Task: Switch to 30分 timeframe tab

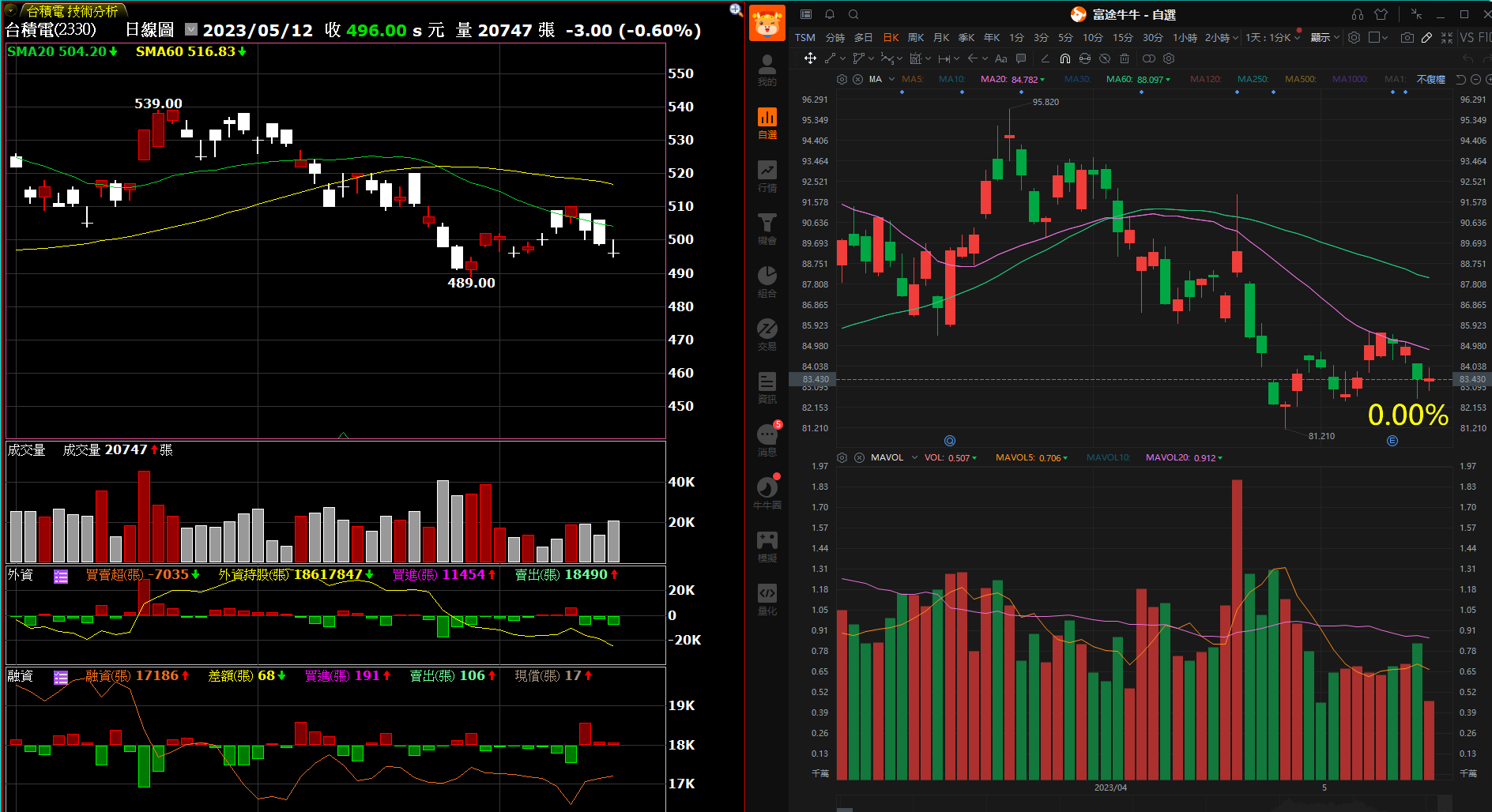Action: click(x=1153, y=37)
